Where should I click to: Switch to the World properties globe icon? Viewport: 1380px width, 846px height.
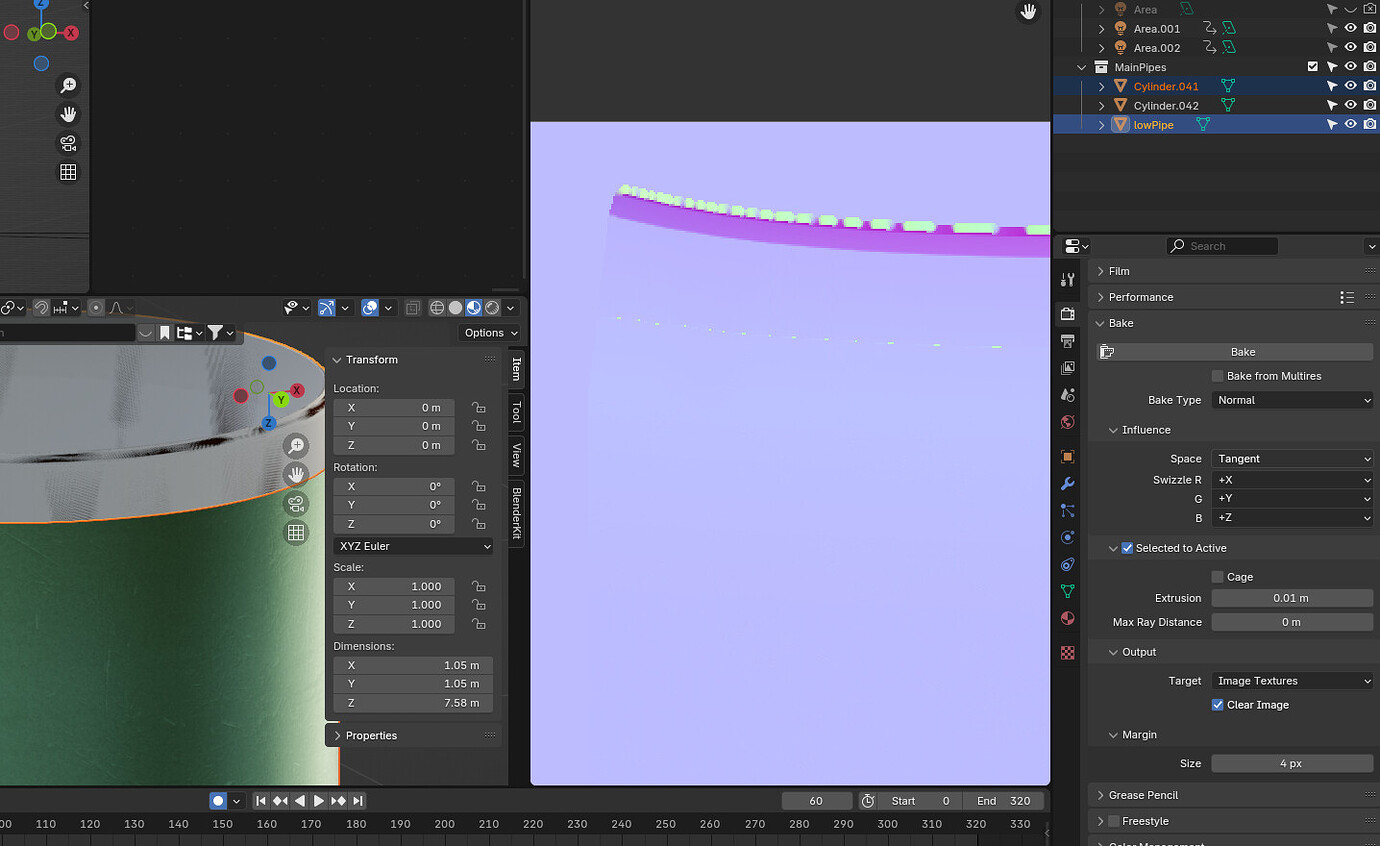click(1067, 422)
